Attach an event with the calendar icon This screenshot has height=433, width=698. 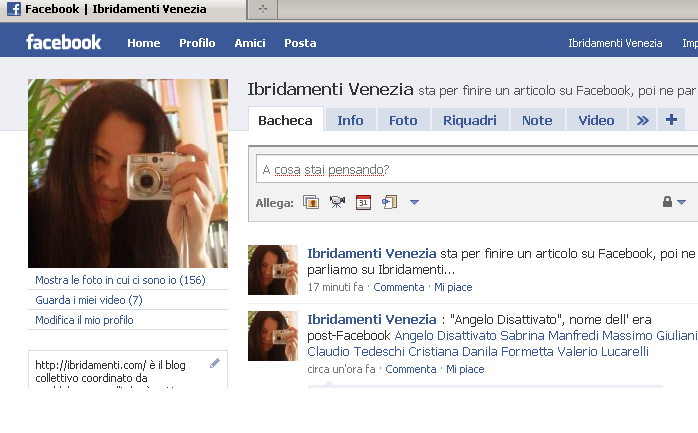(x=363, y=202)
